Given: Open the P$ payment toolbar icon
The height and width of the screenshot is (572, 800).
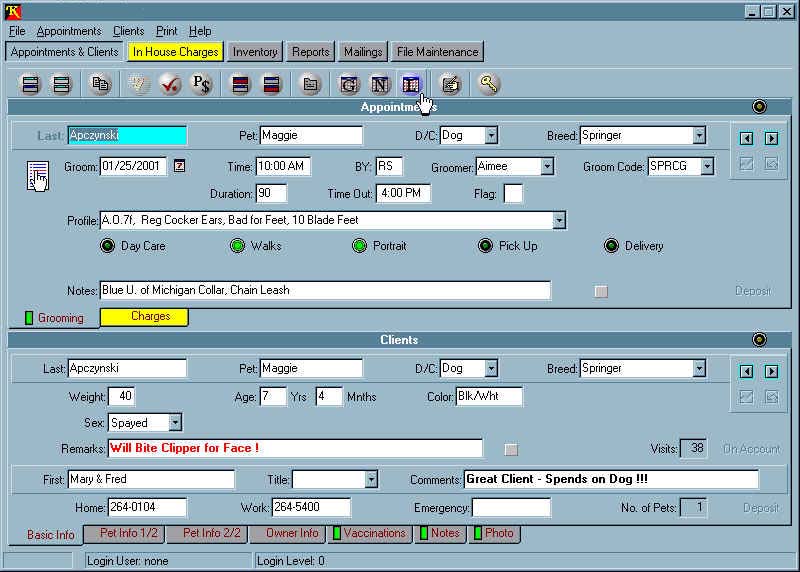Looking at the screenshot, I should [201, 84].
